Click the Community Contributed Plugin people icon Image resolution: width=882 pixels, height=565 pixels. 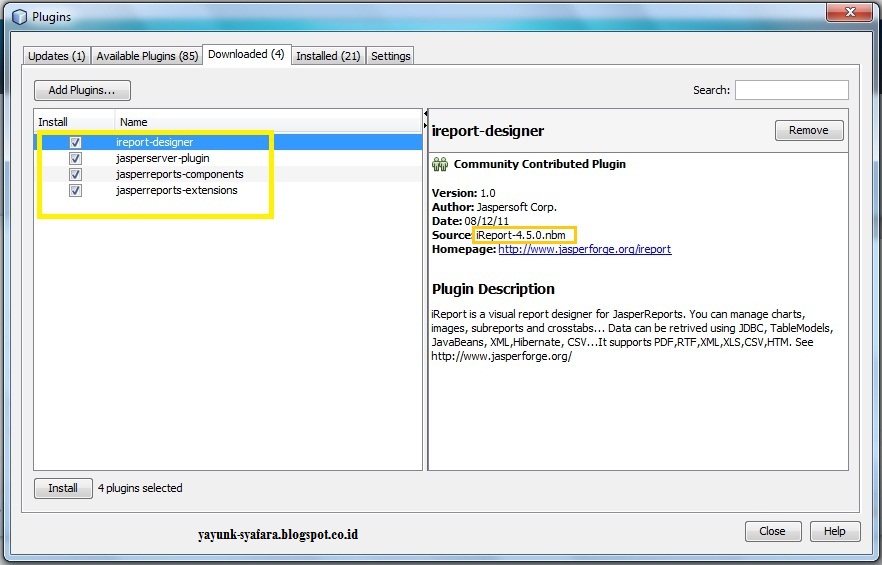(440, 164)
